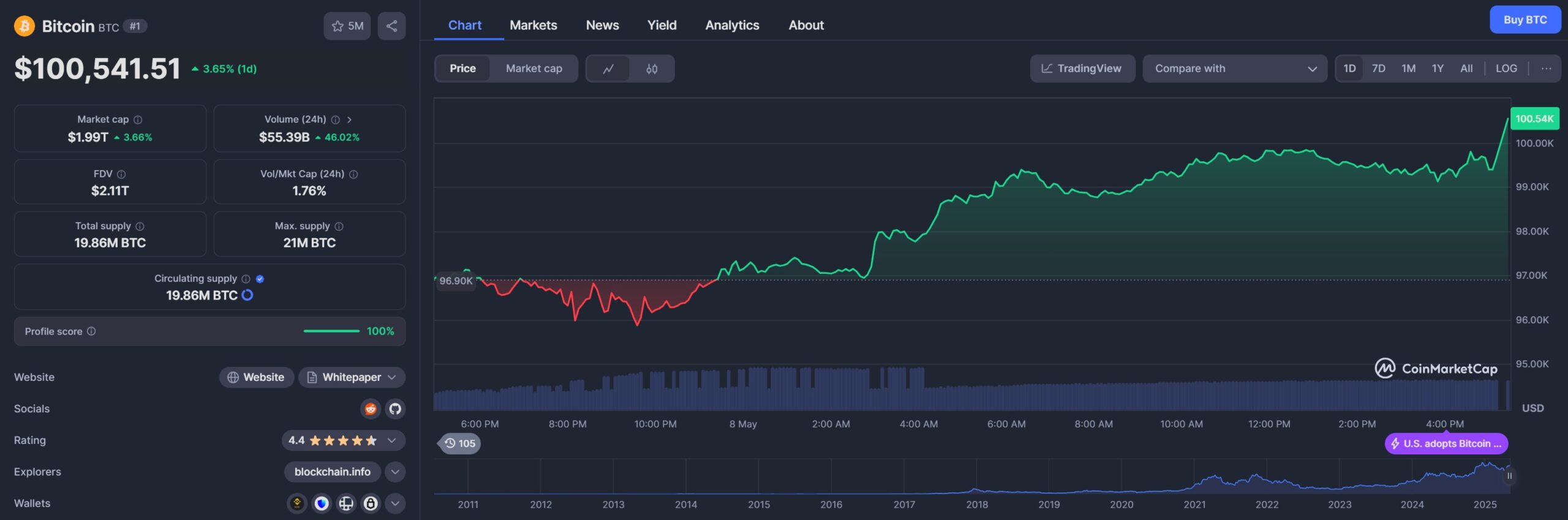Click the $100,541.51 price text

click(97, 69)
